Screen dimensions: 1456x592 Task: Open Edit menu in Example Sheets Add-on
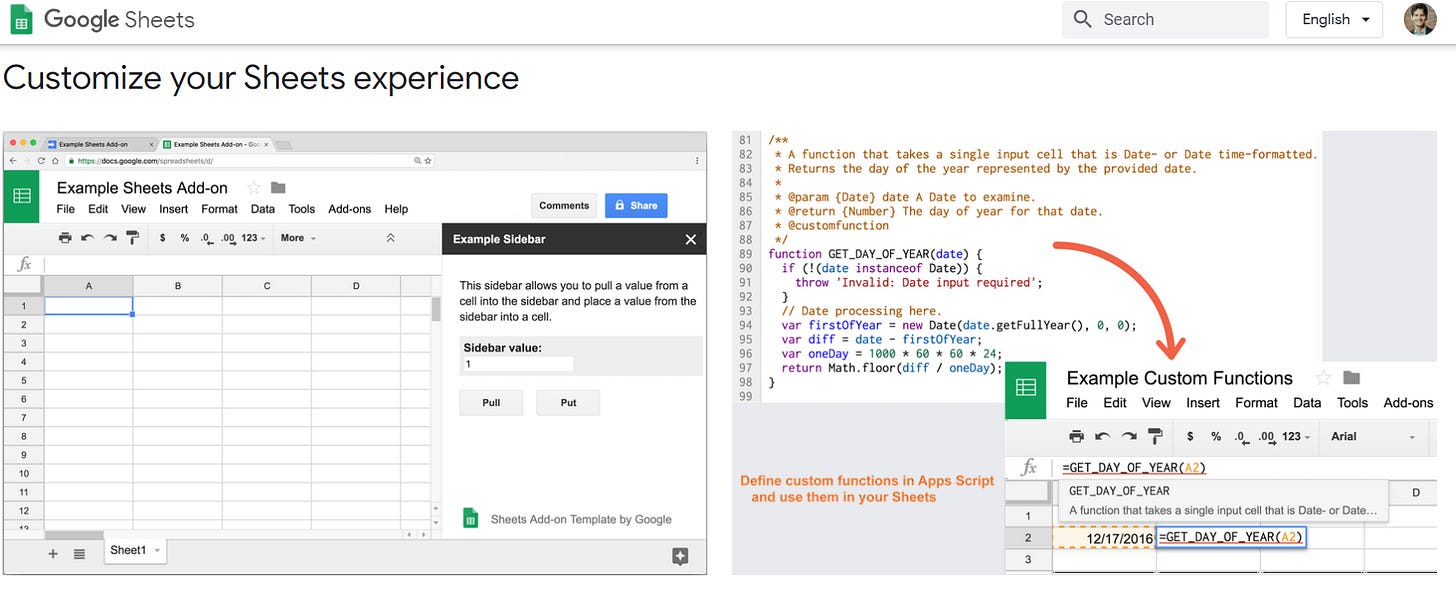click(98, 209)
